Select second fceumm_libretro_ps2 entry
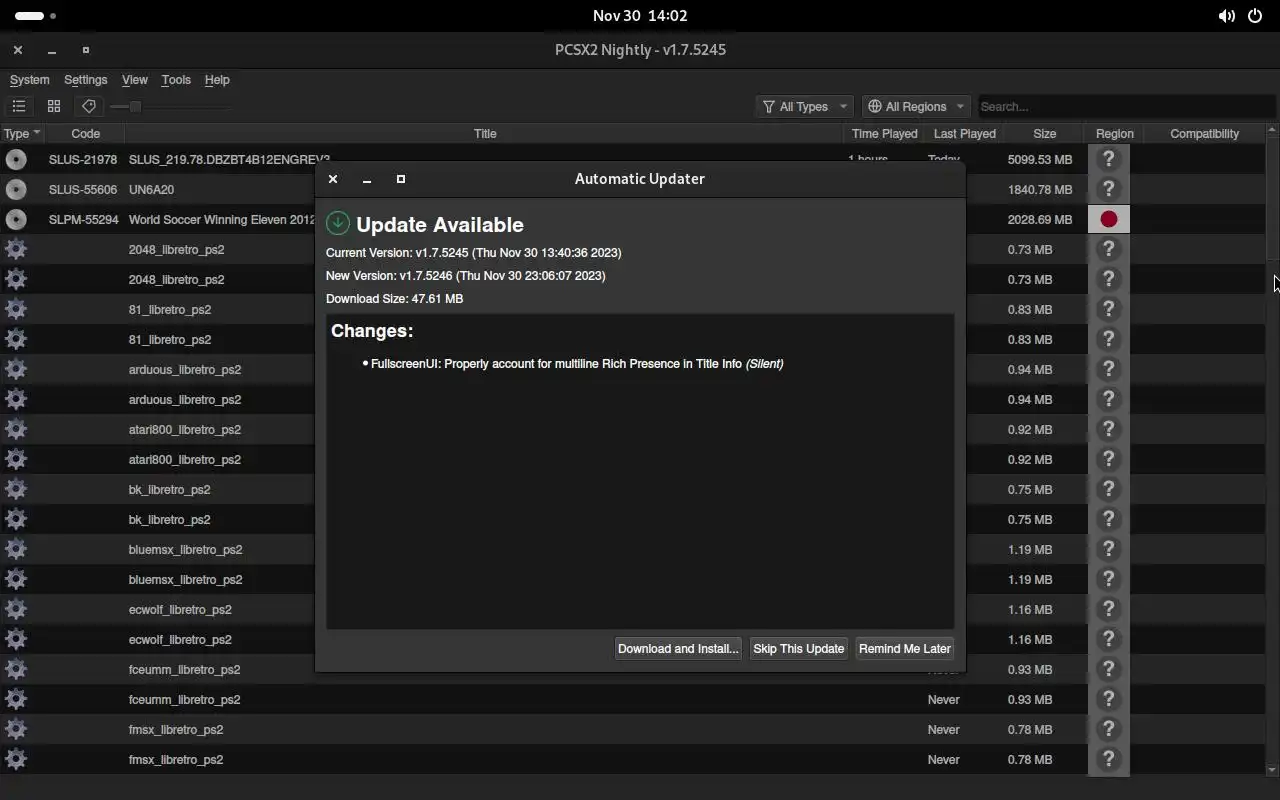This screenshot has height=800, width=1280. click(184, 699)
